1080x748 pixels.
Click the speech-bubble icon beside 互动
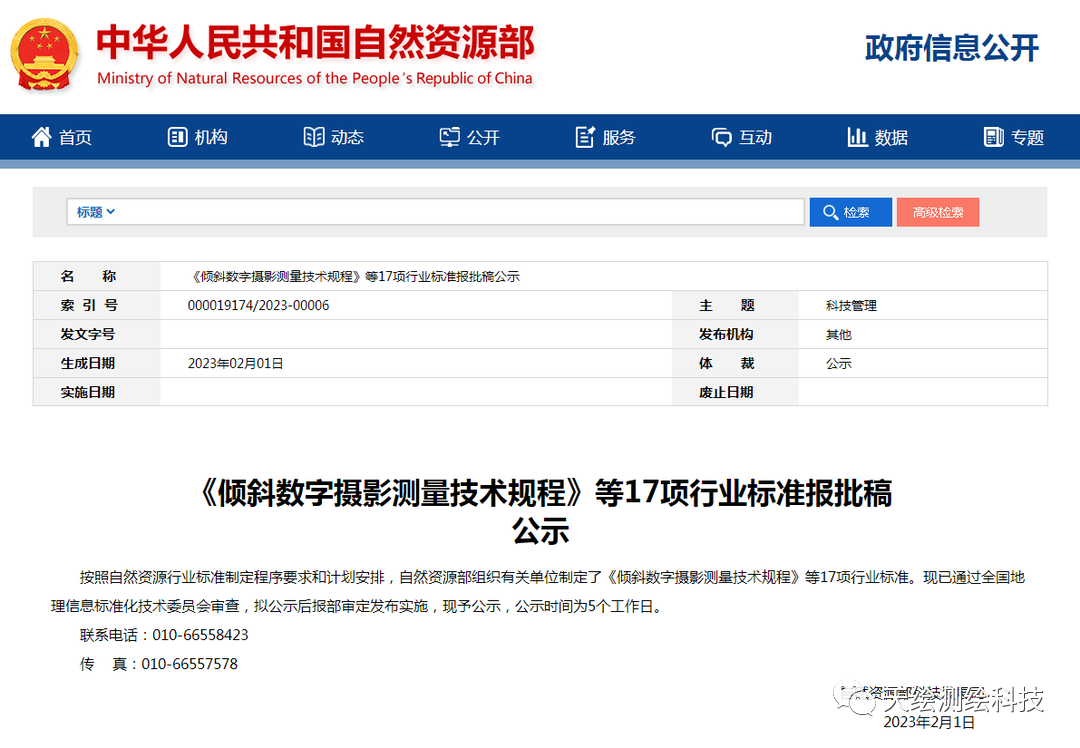click(720, 137)
